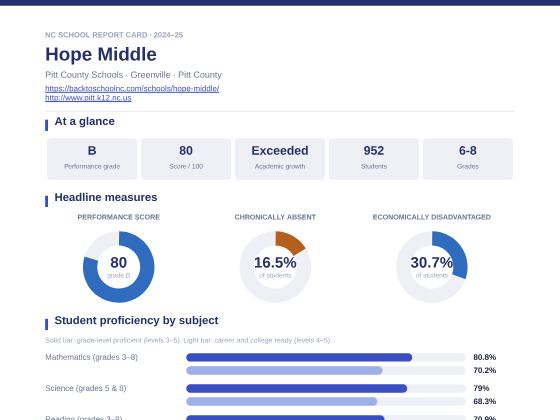Image resolution: width=560 pixels, height=420 pixels.
Task: Select the 952 Students card
Action: coord(374,159)
